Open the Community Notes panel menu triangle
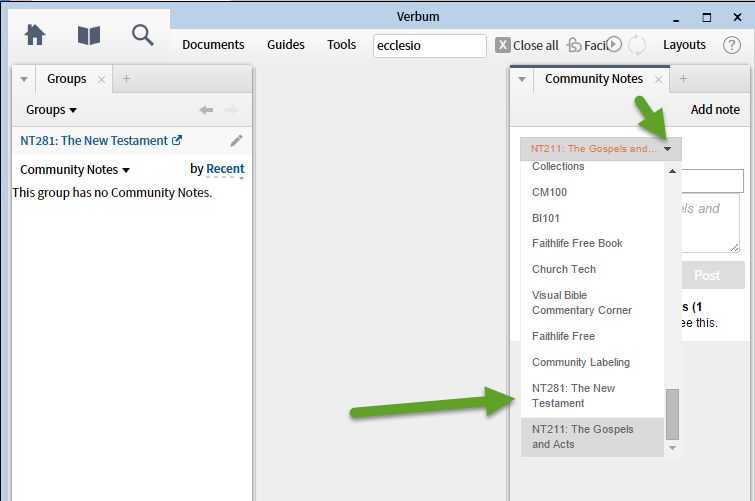The width and height of the screenshot is (755, 501). tap(522, 79)
